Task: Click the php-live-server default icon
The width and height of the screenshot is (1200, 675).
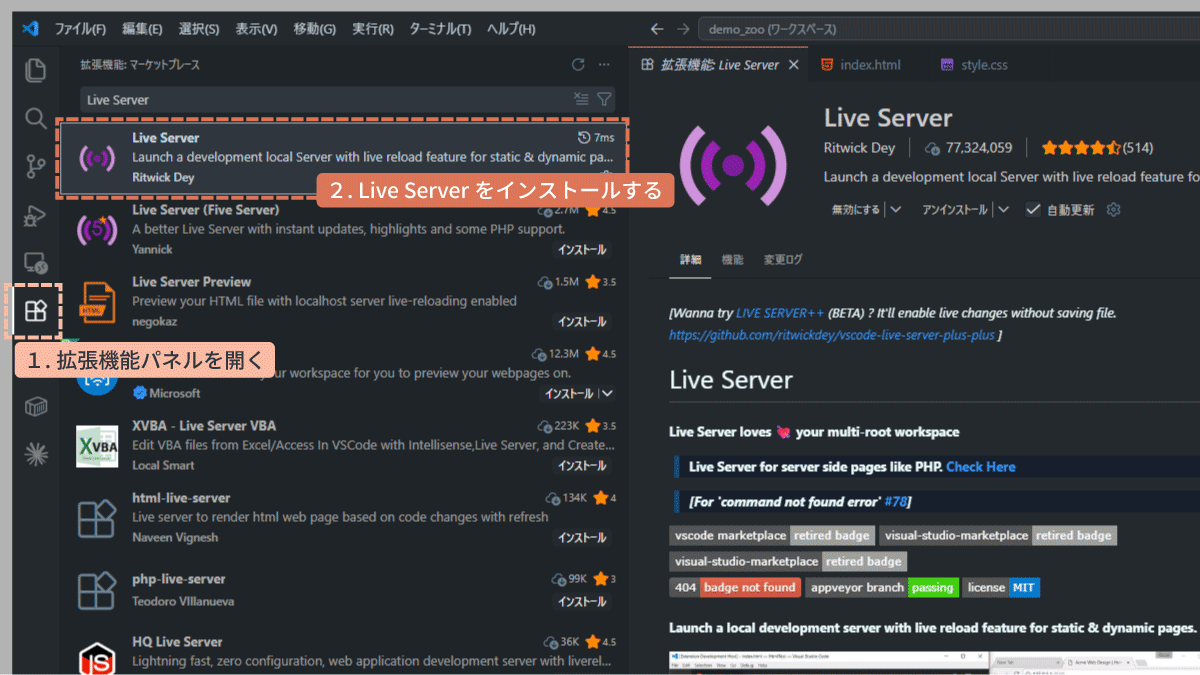Action: click(96, 589)
